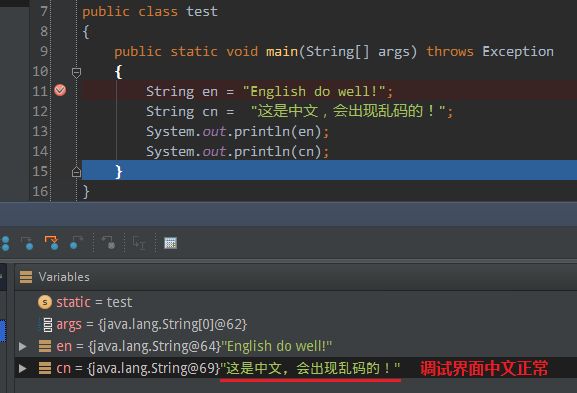Click the en variable object icon
Viewport: 577px width, 393px height.
[45, 346]
